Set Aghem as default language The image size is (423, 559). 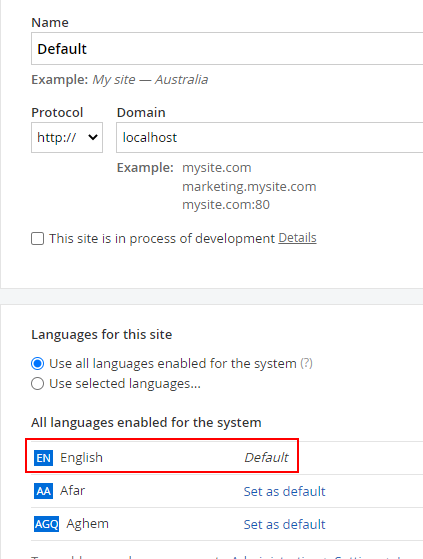(x=284, y=524)
